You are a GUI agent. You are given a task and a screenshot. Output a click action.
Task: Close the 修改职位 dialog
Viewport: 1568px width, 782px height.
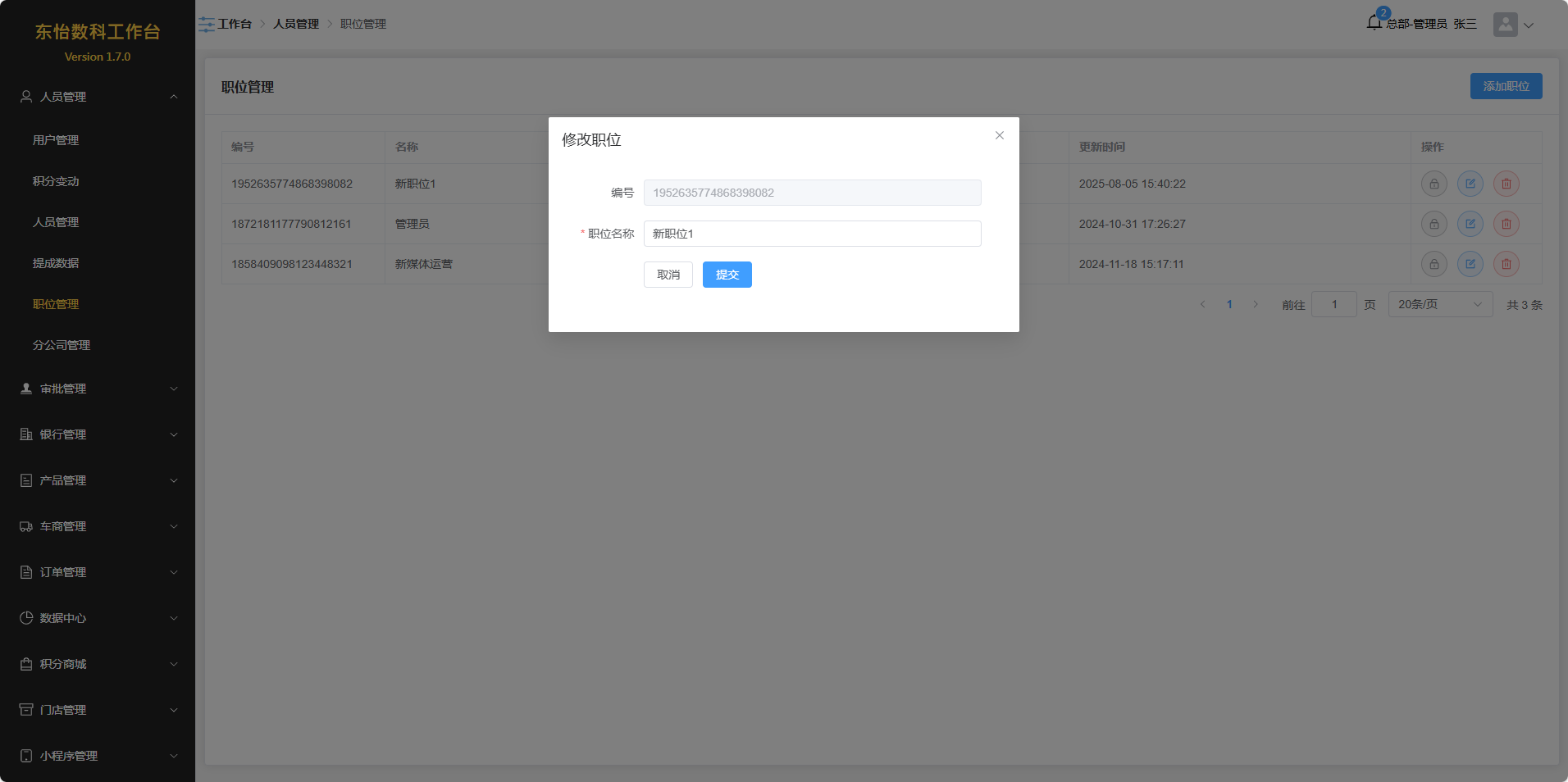[999, 136]
